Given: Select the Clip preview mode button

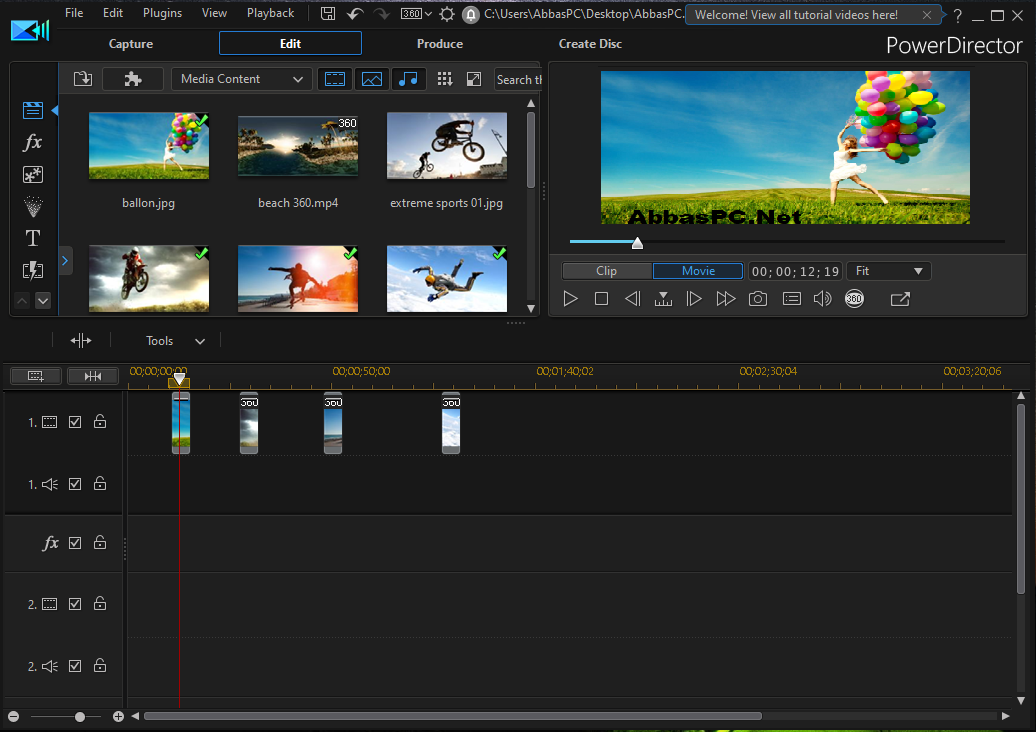Looking at the screenshot, I should click(x=607, y=271).
